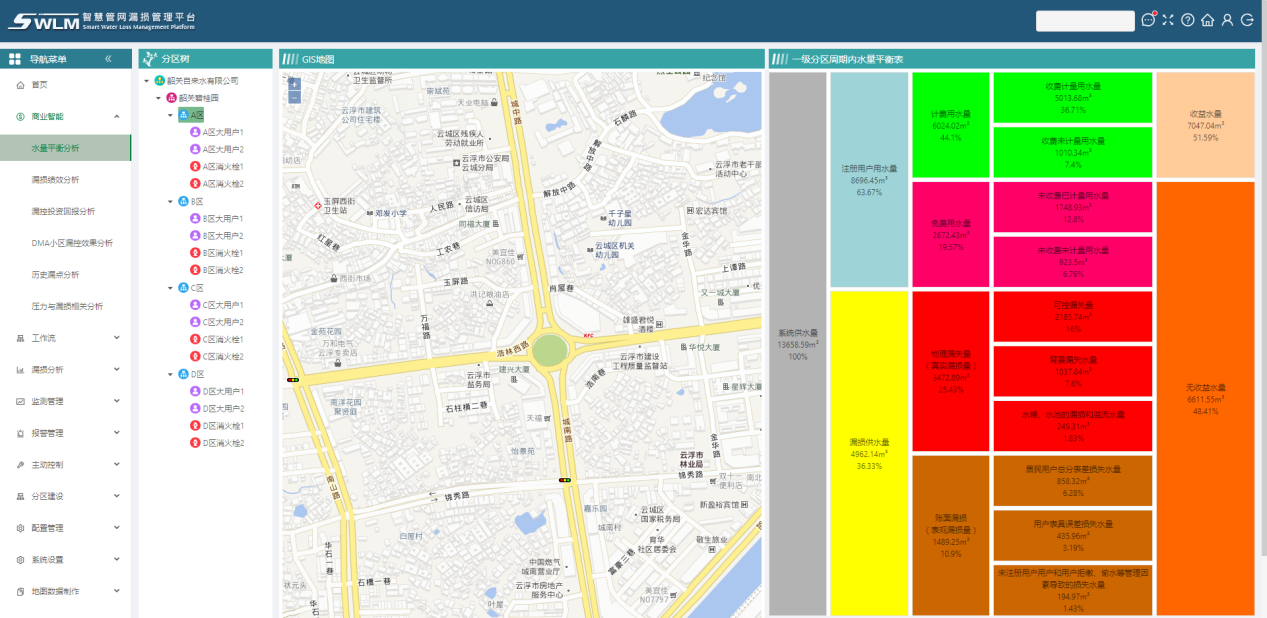Select tree row B区大用户1
The image size is (1267, 618).
pos(217,218)
